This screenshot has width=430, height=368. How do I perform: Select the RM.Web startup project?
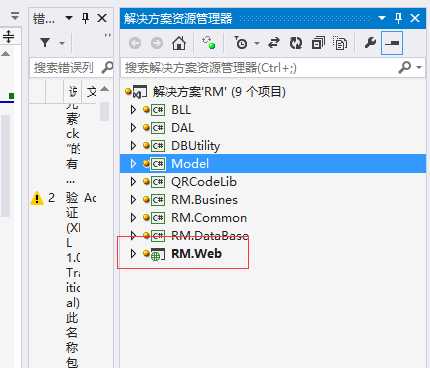[x=196, y=254]
